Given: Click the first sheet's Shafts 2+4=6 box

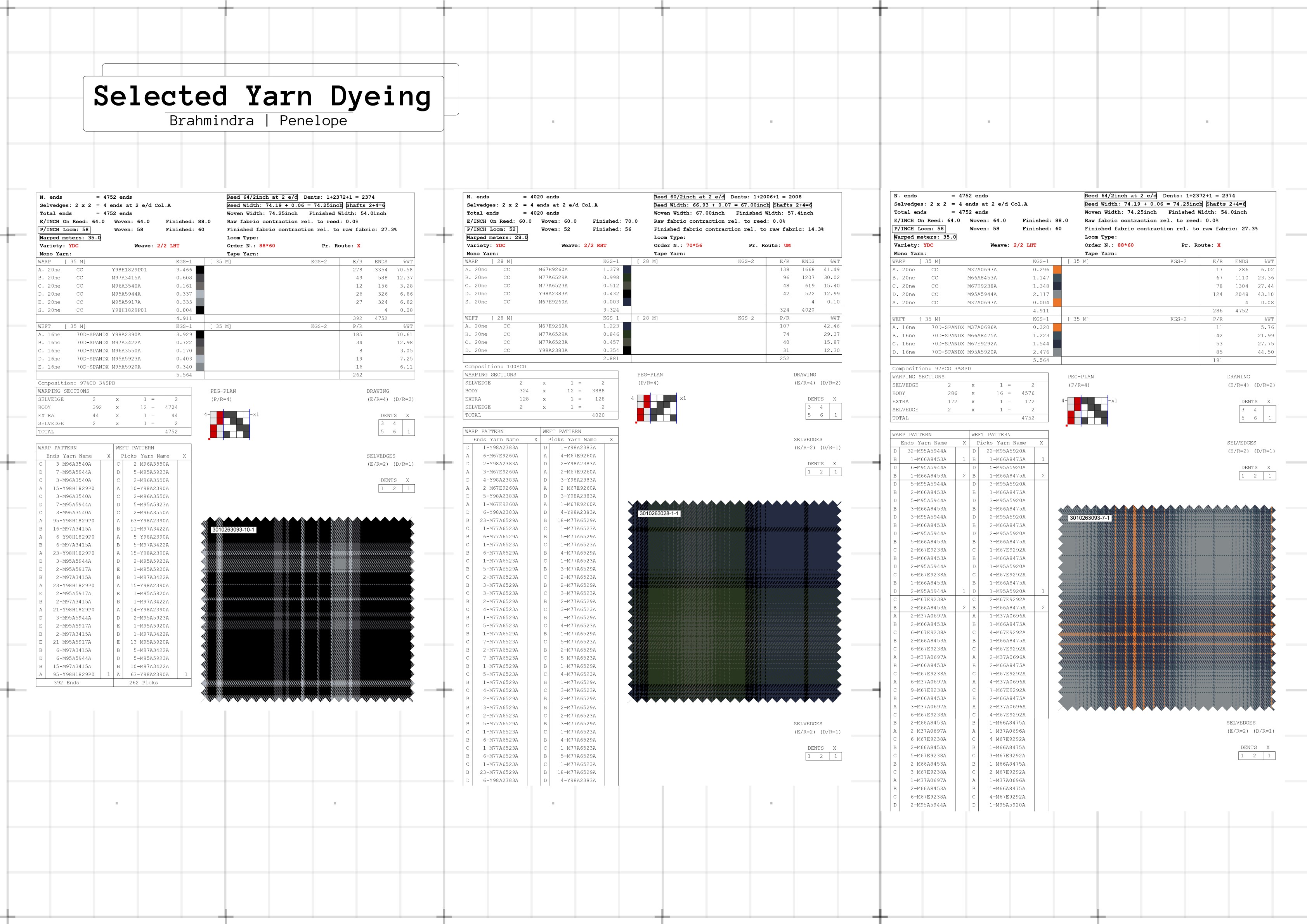Looking at the screenshot, I should tap(366, 205).
